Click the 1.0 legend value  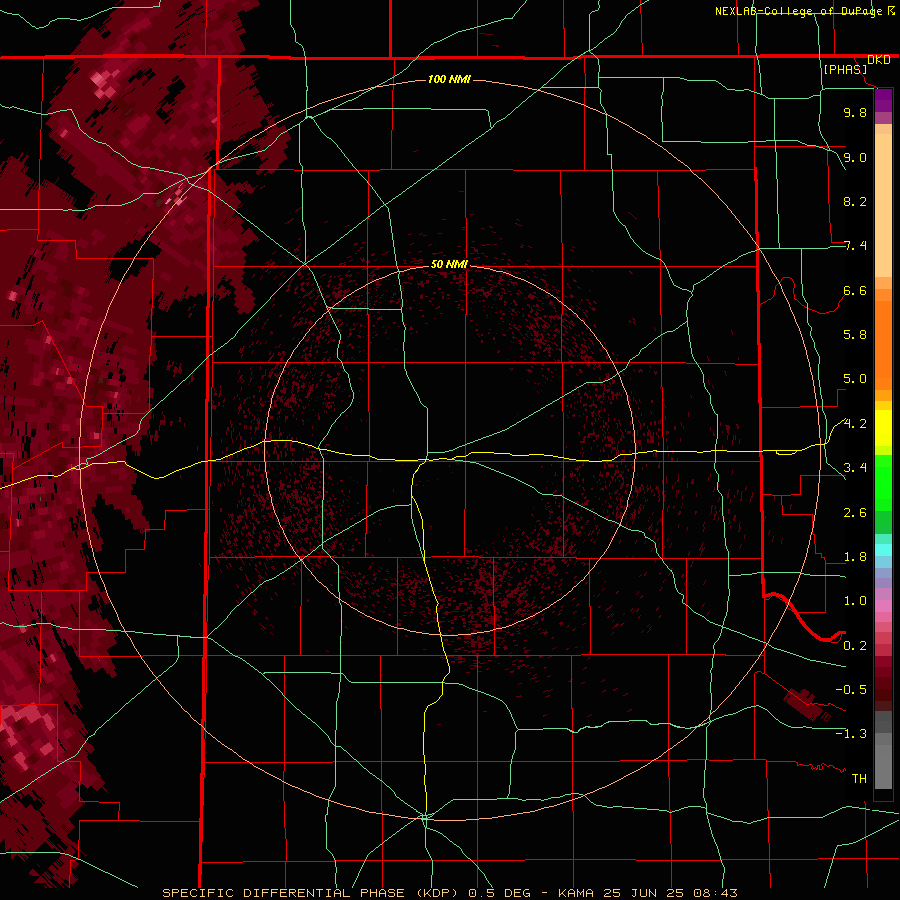point(855,601)
